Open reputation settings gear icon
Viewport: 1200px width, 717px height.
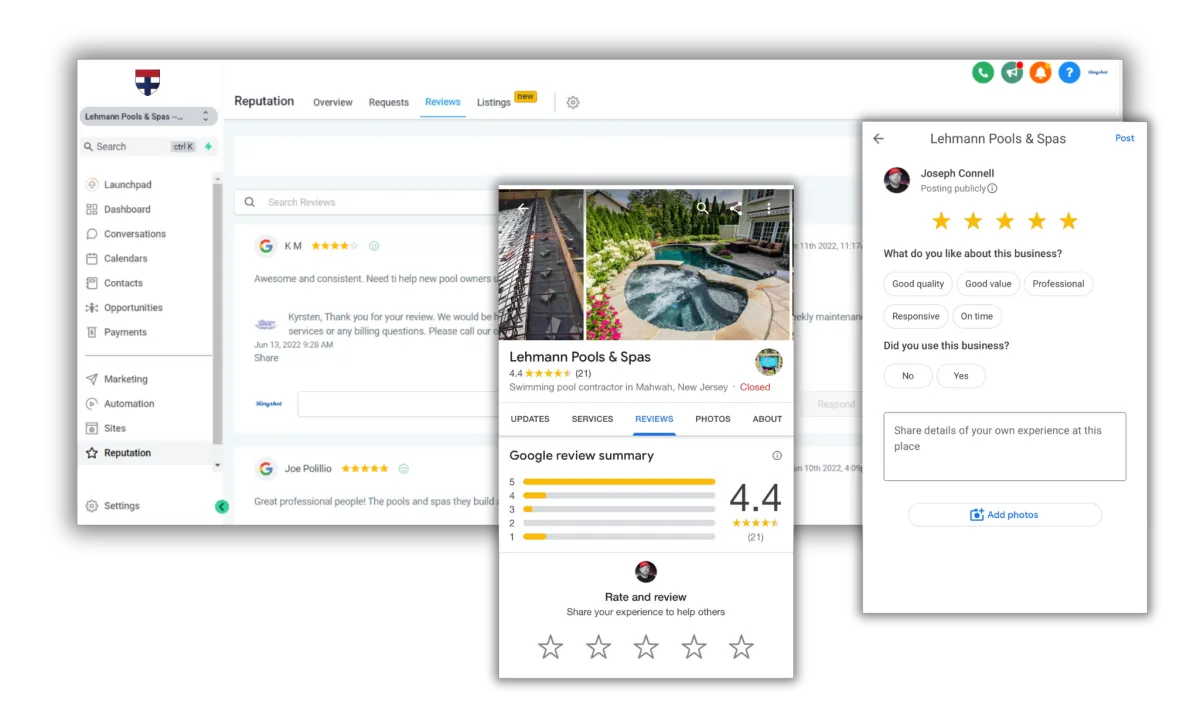[573, 102]
